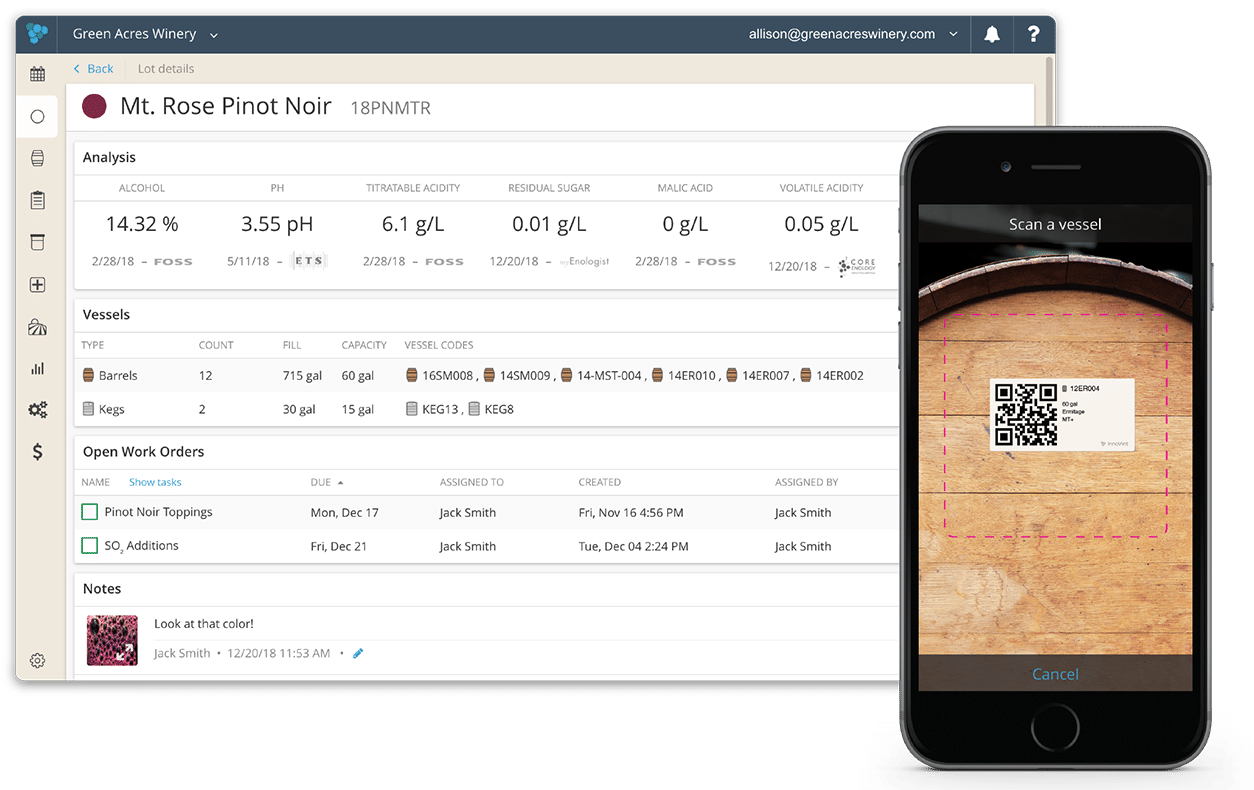Screen dimensions: 1254x790
Task: Toggle the DUE column sort arrow
Action: [x=340, y=481]
